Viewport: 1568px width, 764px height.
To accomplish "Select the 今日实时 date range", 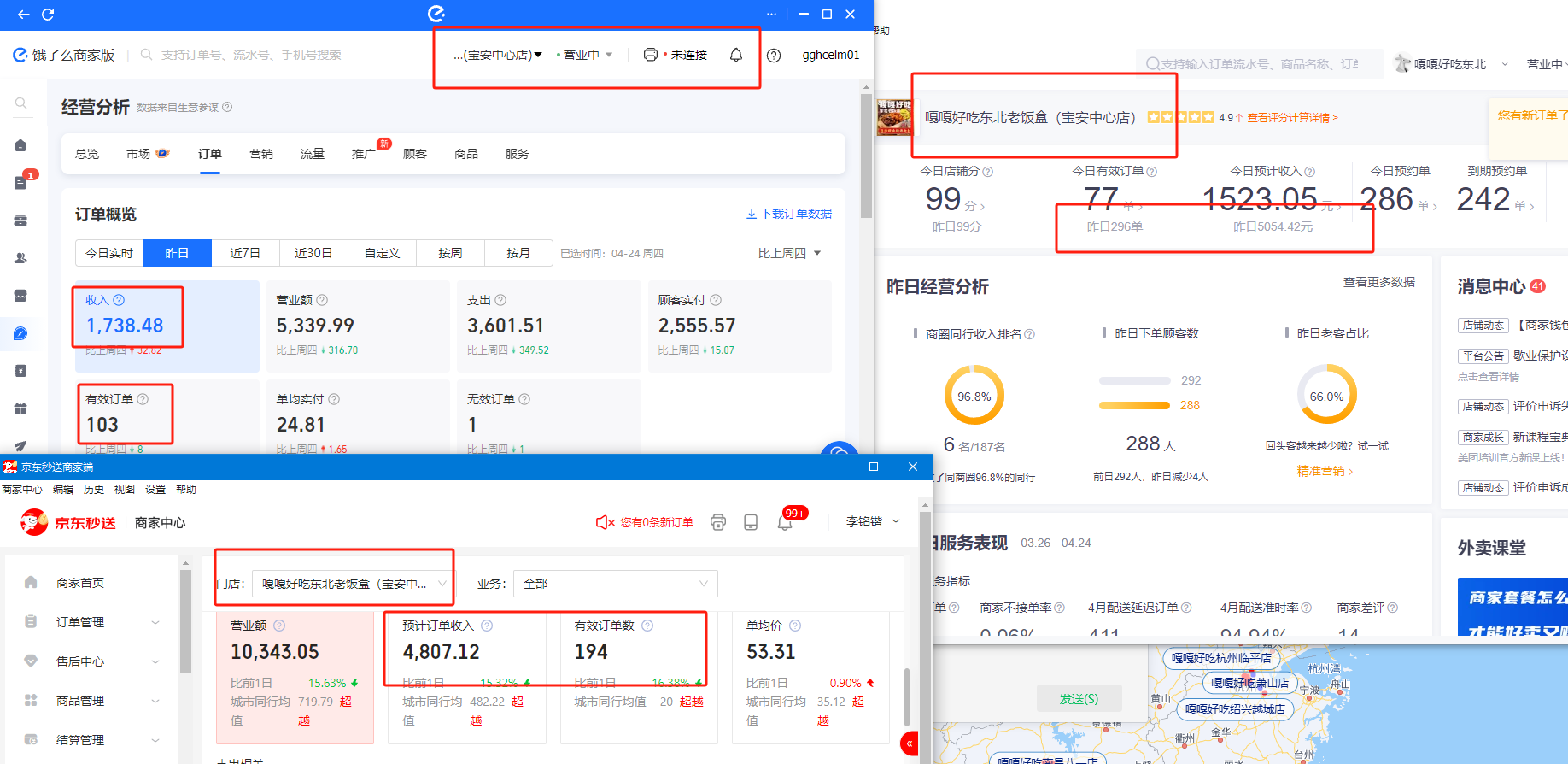I will (x=109, y=253).
